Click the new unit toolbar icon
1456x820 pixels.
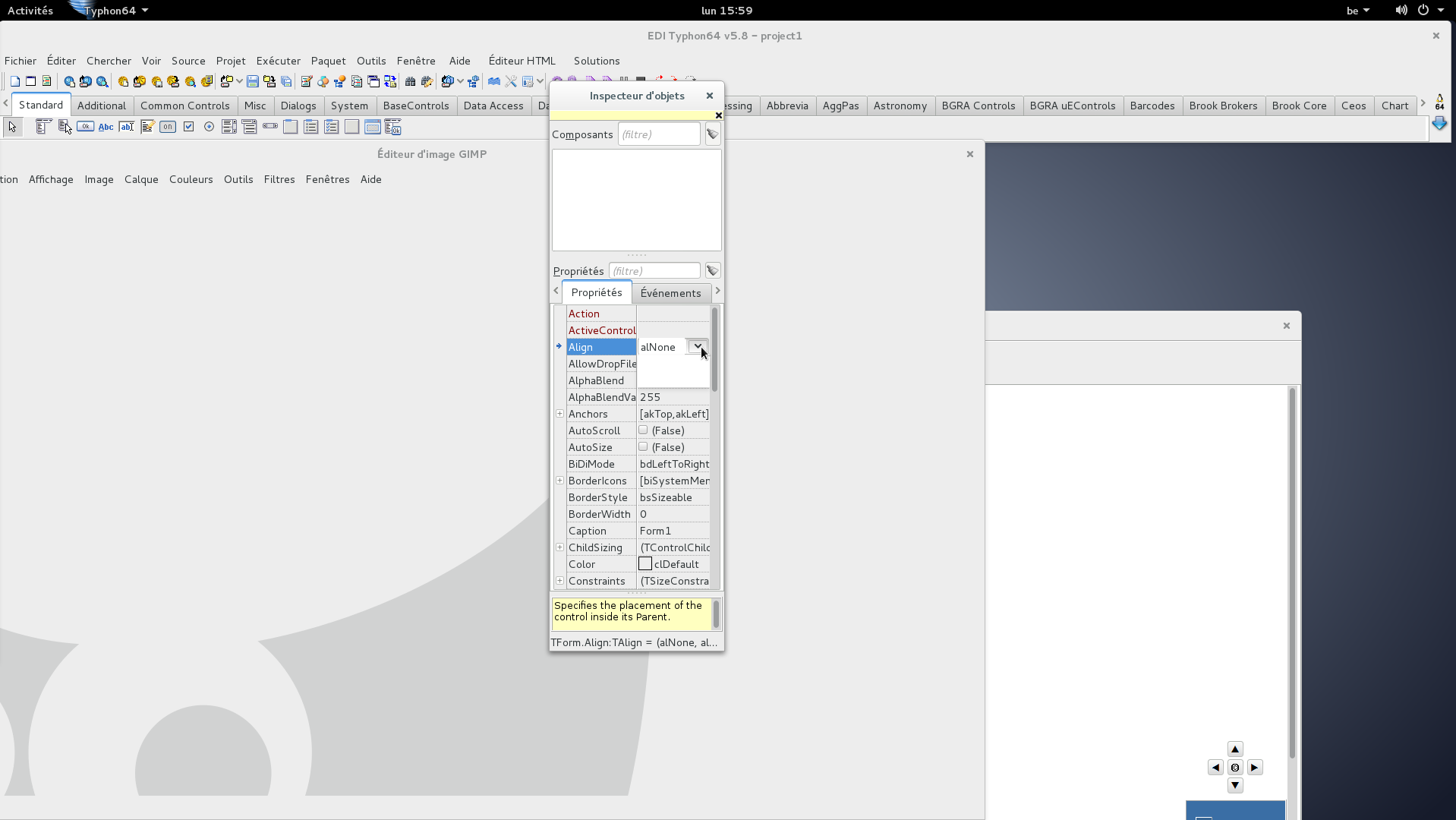[15, 81]
